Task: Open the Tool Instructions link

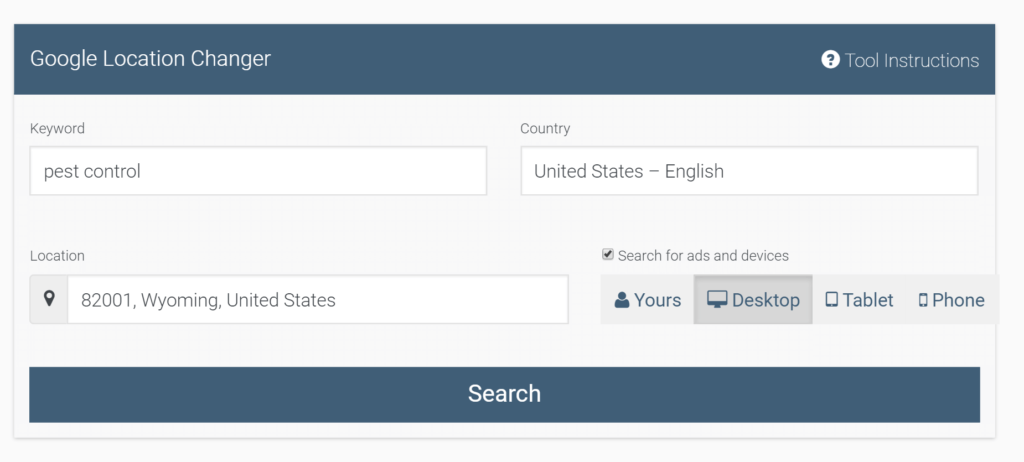Action: (x=900, y=60)
